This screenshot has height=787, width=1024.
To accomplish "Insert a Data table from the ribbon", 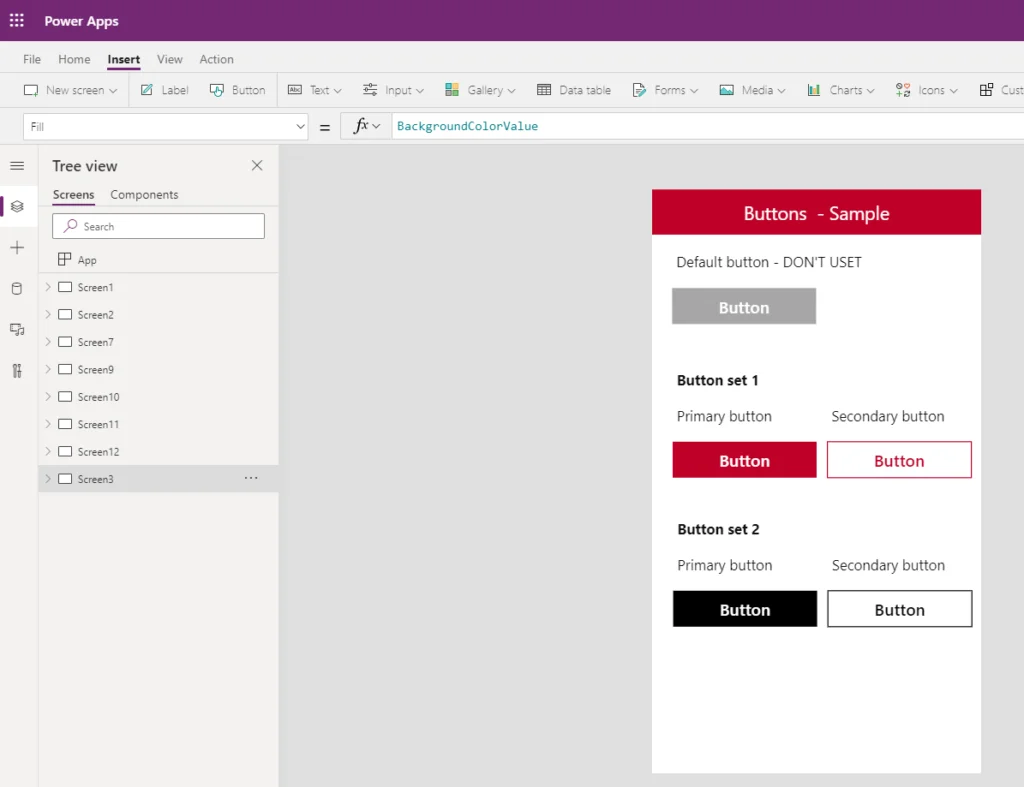I will click(x=573, y=89).
